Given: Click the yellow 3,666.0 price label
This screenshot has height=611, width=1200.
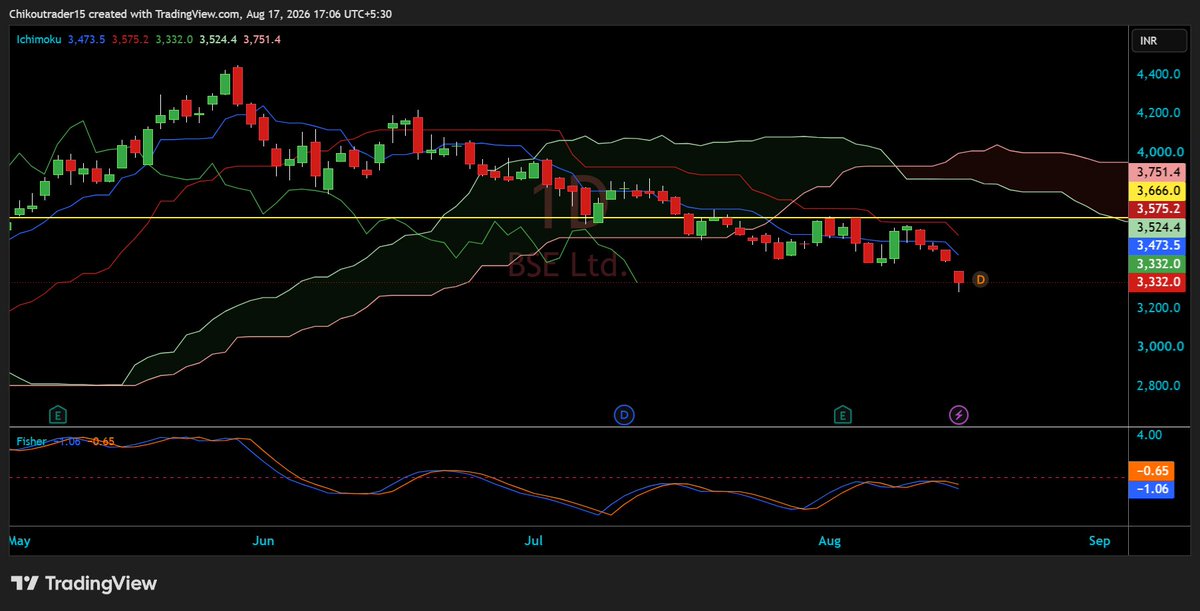Looking at the screenshot, I should 1157,190.
